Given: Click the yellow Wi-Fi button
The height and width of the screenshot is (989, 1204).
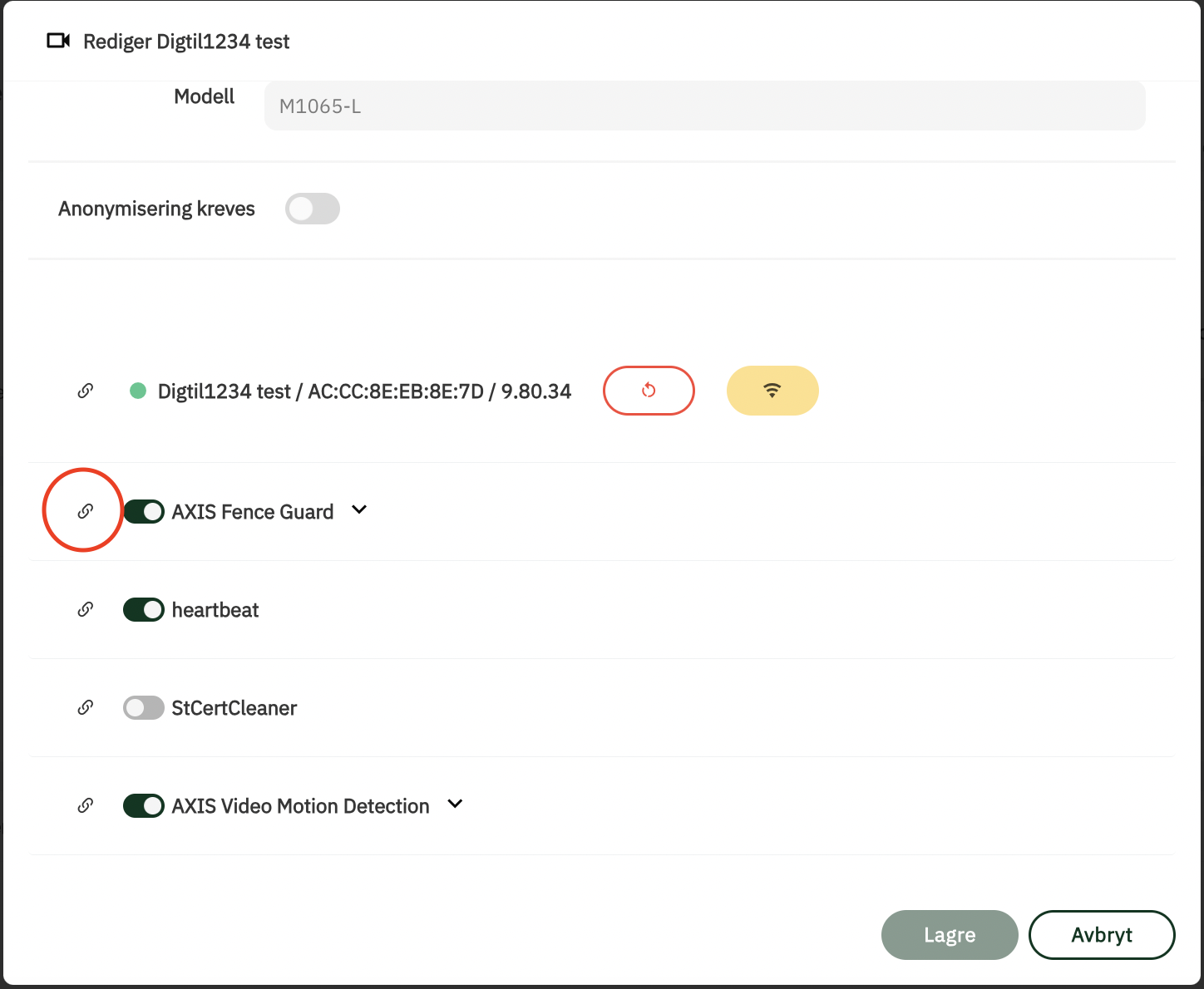Looking at the screenshot, I should click(x=772, y=391).
